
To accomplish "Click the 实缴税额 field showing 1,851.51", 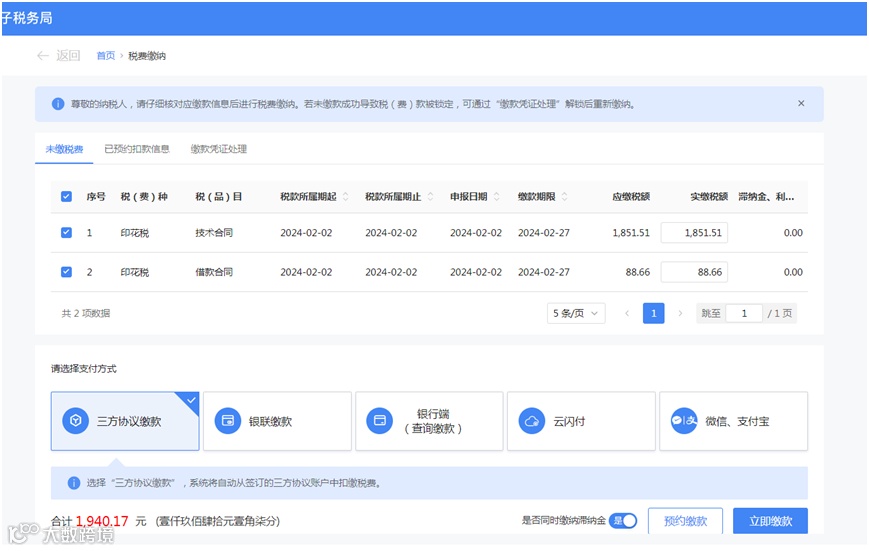I will [x=694, y=233].
